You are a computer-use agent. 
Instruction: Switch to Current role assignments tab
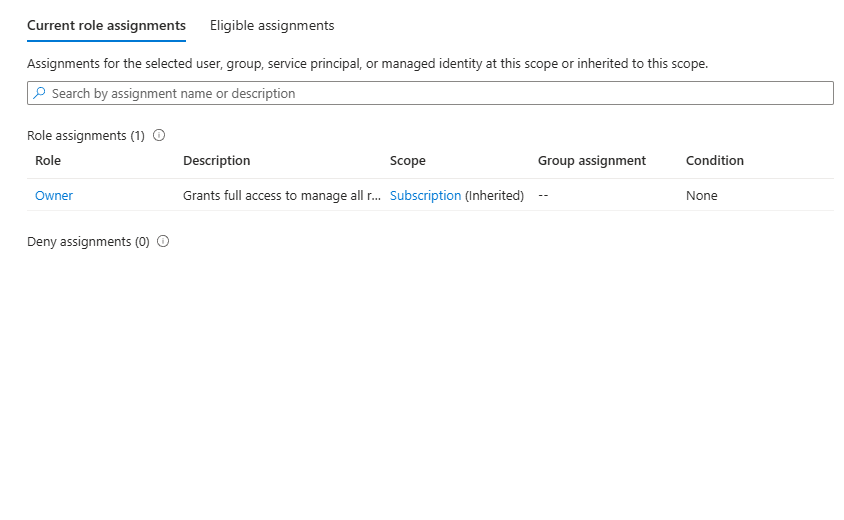[x=106, y=25]
